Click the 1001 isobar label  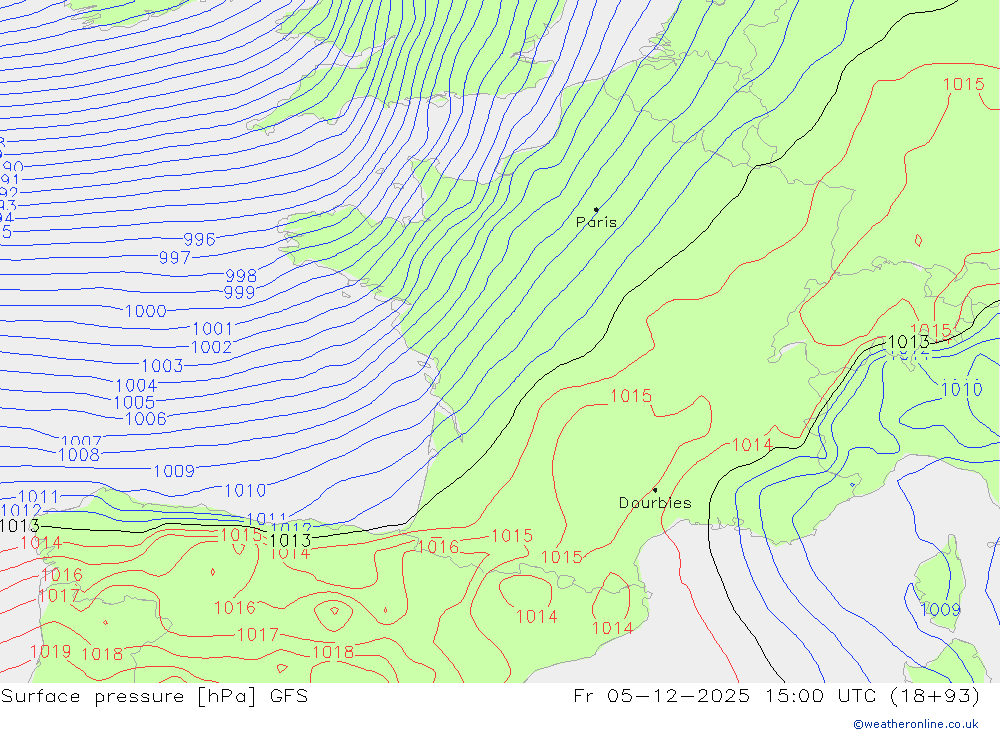(x=212, y=329)
